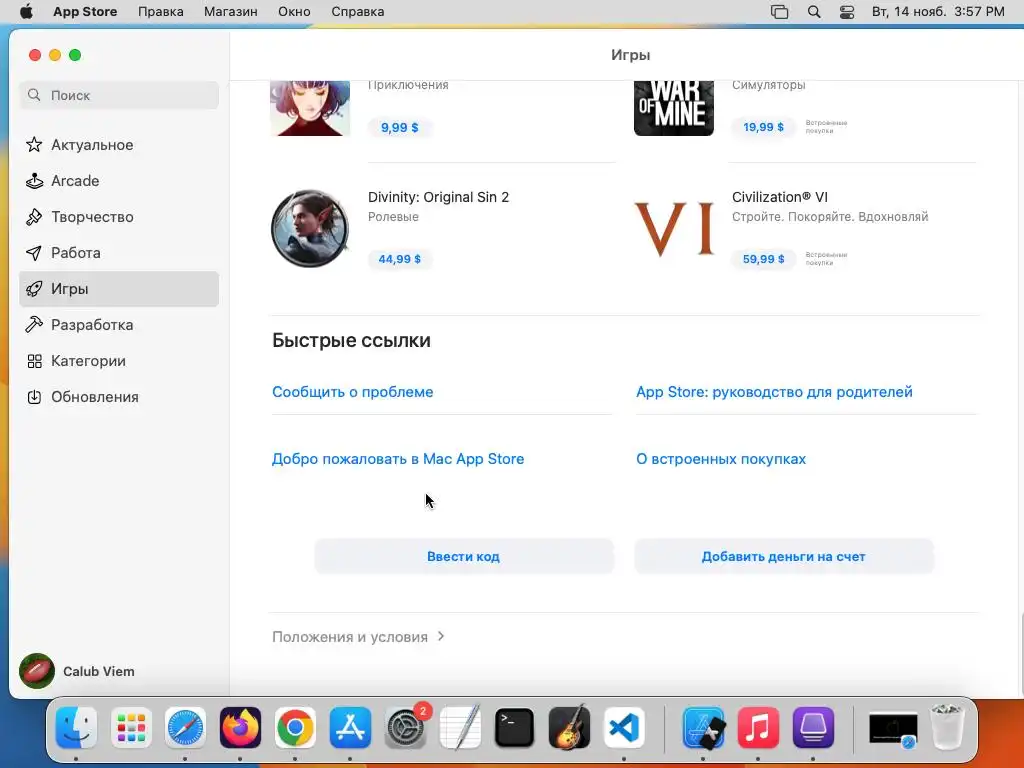Screen dimensions: 1024x768
Task: Click the Spotlight search icon in menu bar
Action: pos(814,12)
